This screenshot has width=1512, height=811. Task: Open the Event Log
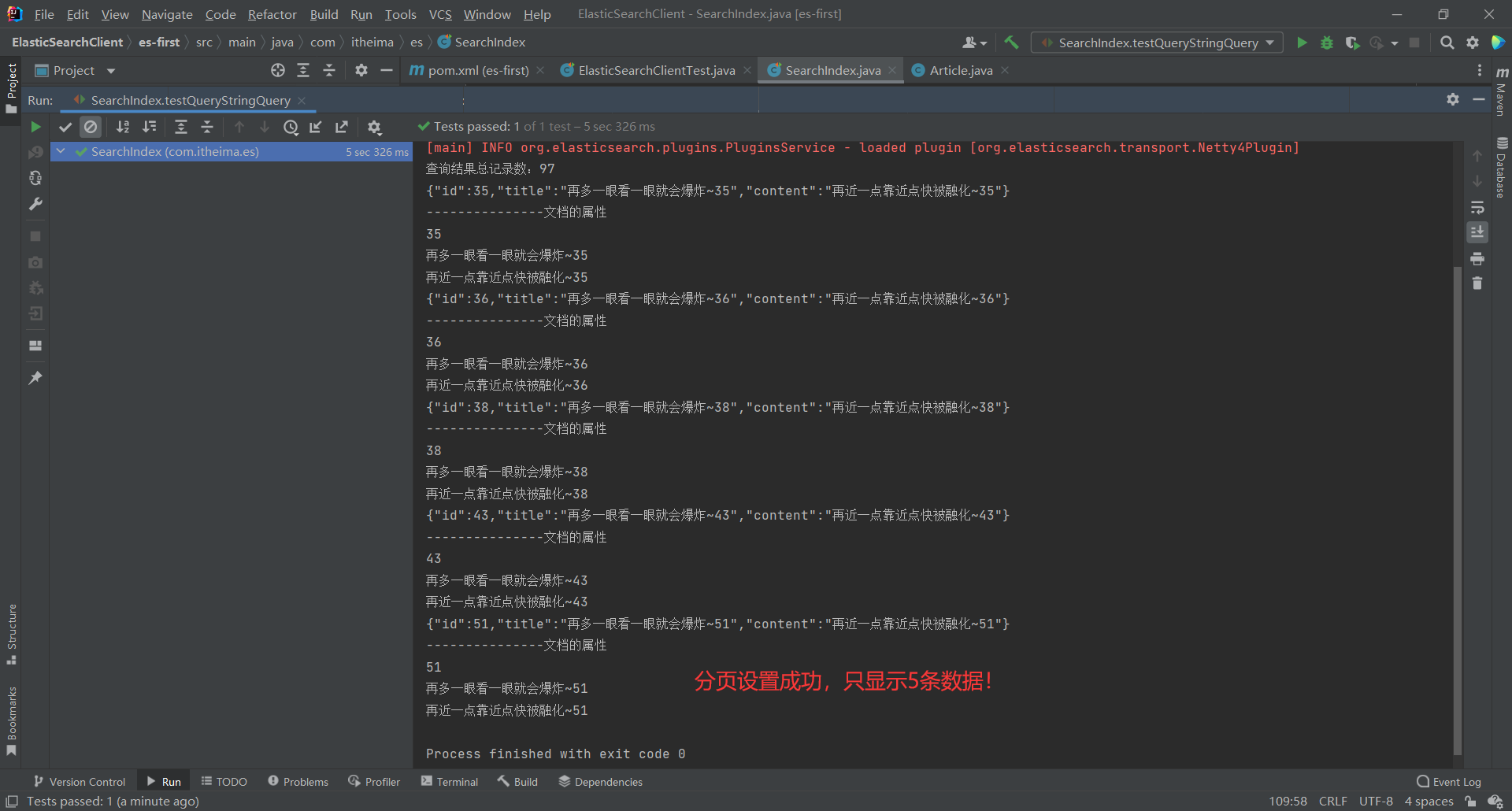(x=1449, y=782)
